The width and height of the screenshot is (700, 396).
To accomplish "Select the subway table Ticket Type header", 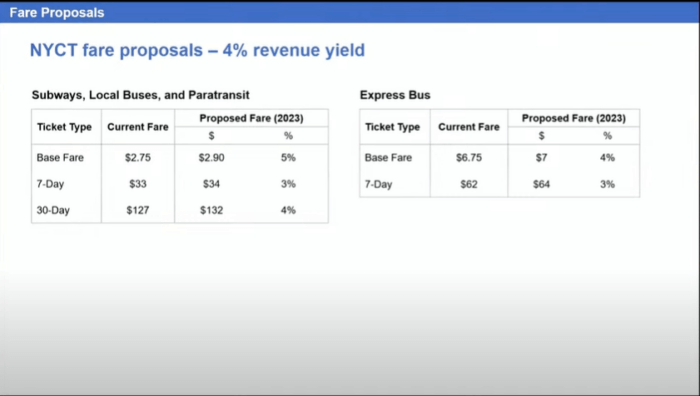I will (x=64, y=127).
